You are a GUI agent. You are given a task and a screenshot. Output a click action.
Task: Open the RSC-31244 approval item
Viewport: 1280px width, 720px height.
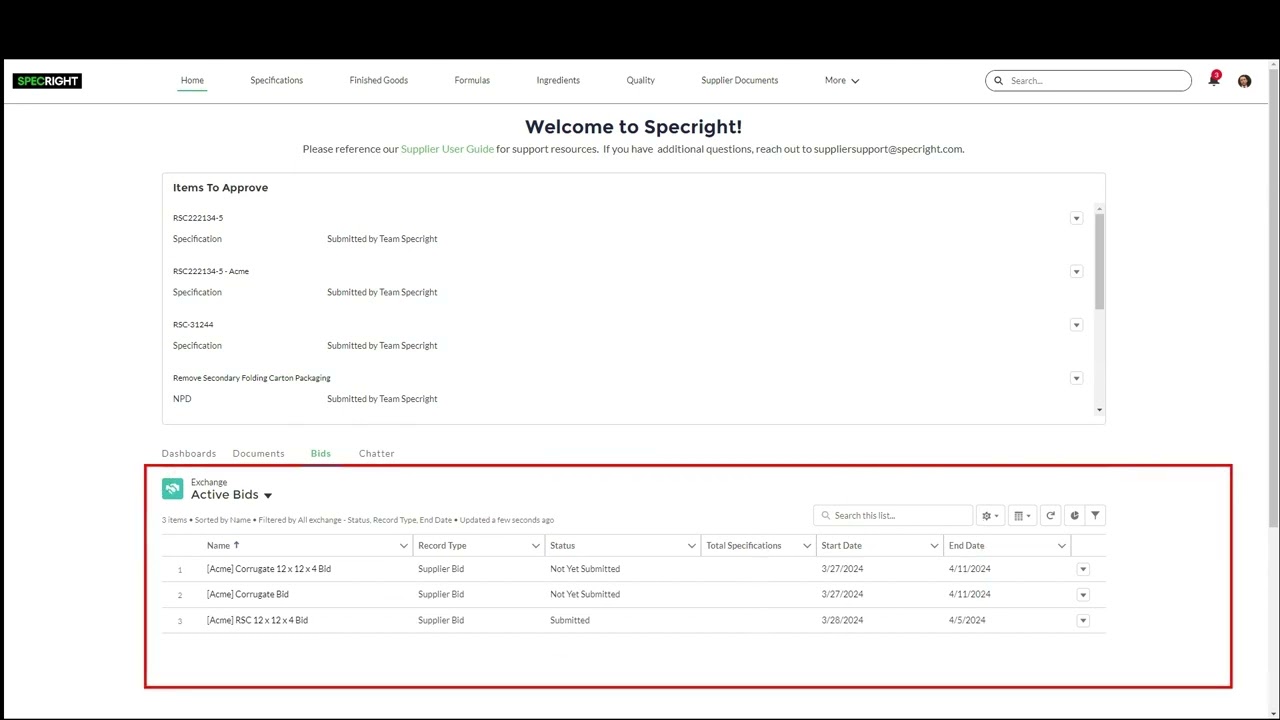point(193,325)
